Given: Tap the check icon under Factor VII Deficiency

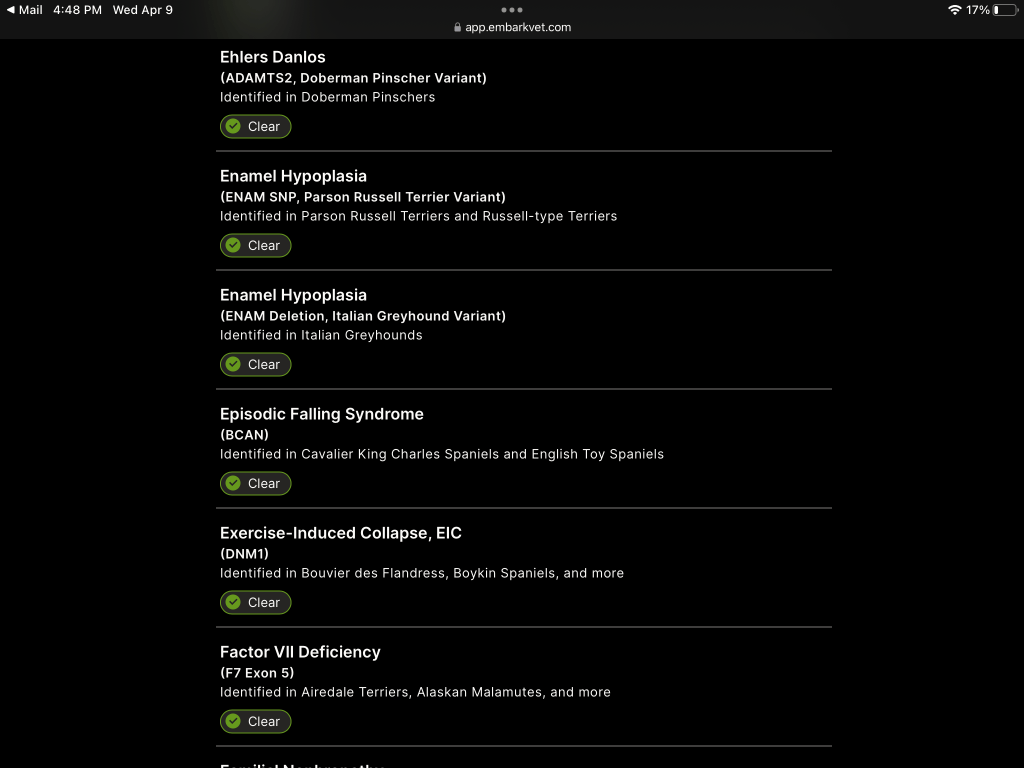Looking at the screenshot, I should click(233, 722).
